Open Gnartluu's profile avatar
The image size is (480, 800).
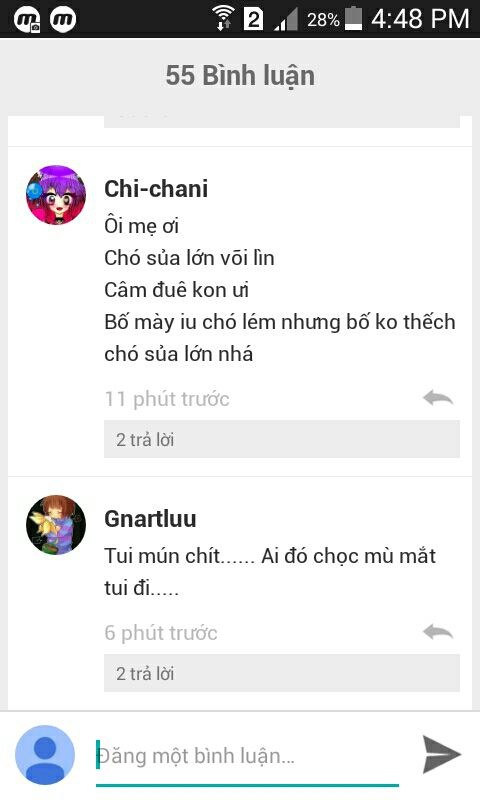point(56,524)
